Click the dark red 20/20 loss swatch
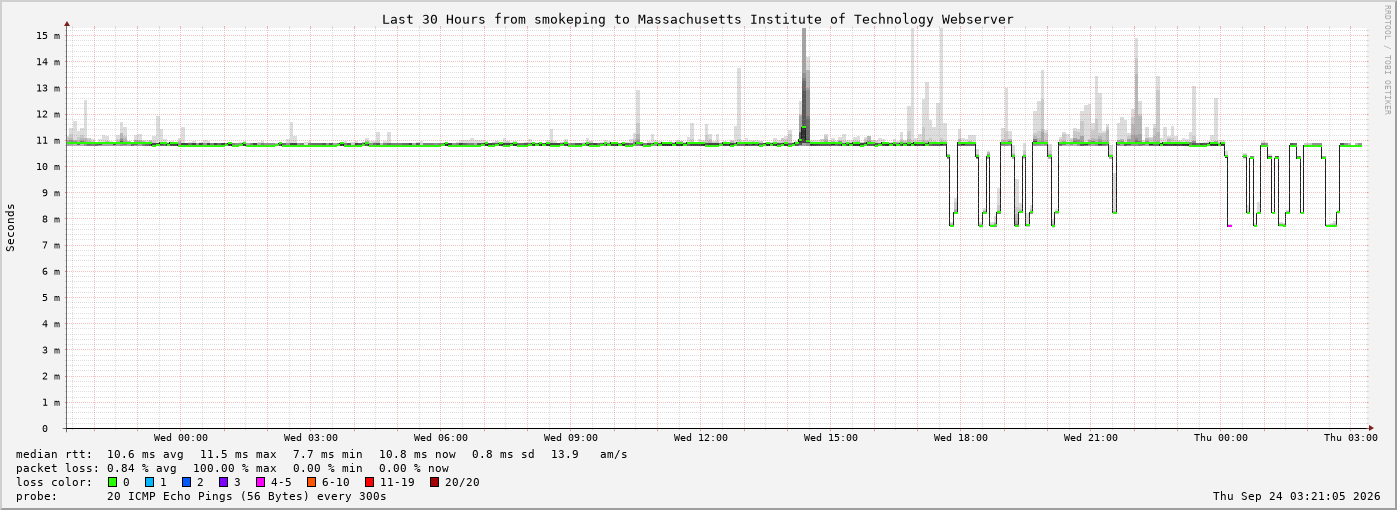Image resolution: width=1397 pixels, height=510 pixels. (435, 482)
